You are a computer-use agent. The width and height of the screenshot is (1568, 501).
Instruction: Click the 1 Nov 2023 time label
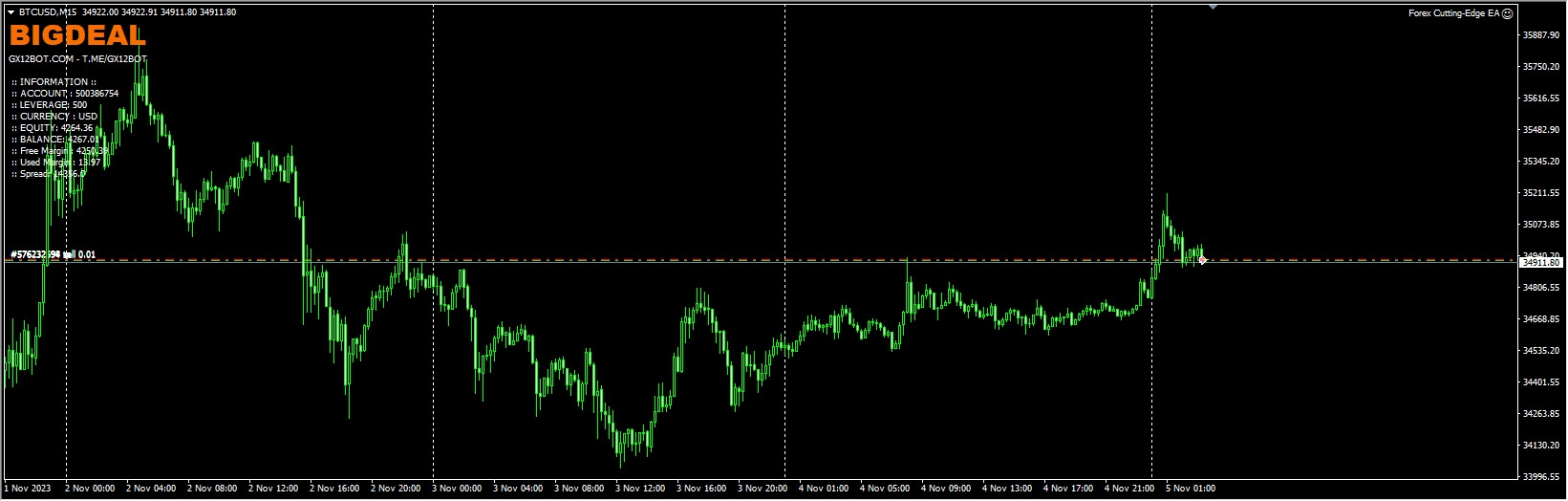click(x=29, y=489)
